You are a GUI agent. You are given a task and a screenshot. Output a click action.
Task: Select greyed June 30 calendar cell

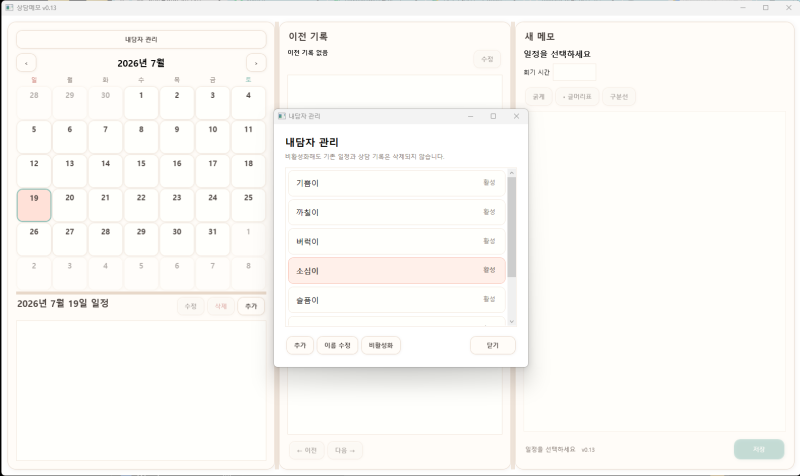tap(106, 103)
